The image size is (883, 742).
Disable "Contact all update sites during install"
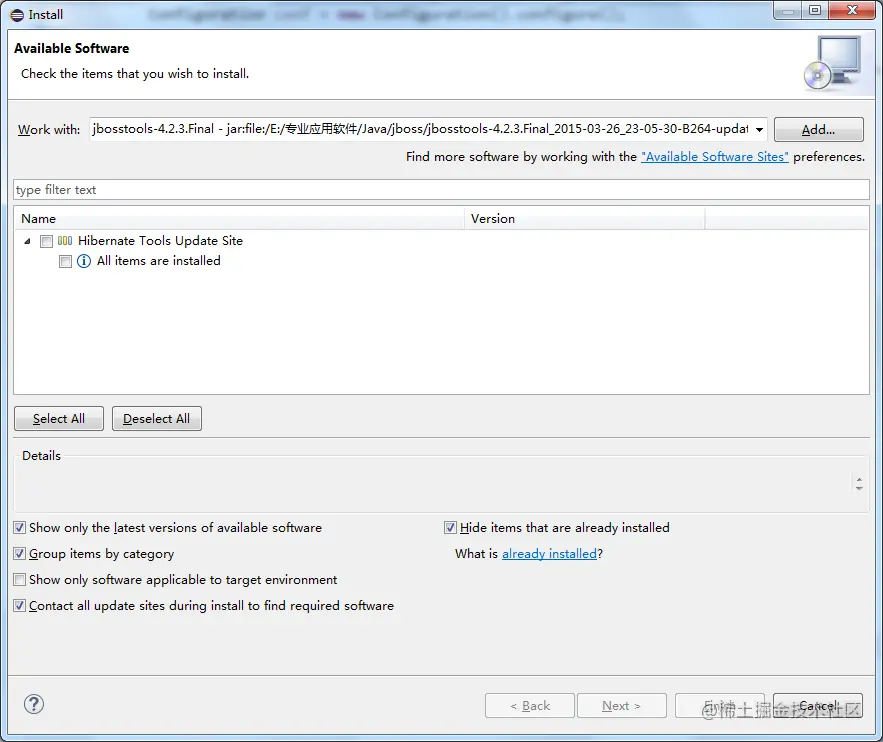[x=19, y=605]
